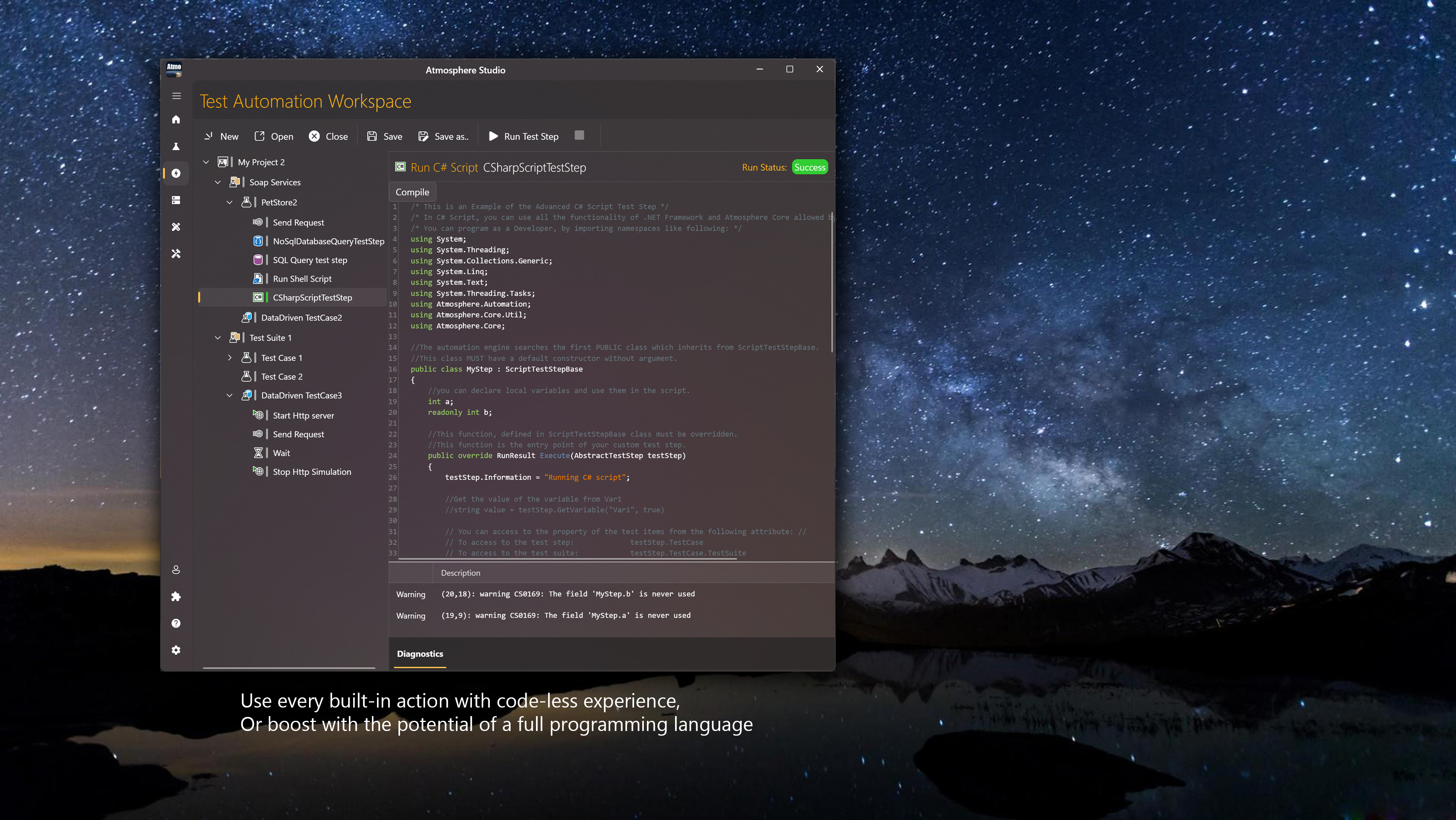Open the hamburger navigation menu
The height and width of the screenshot is (820, 1456).
(176, 96)
